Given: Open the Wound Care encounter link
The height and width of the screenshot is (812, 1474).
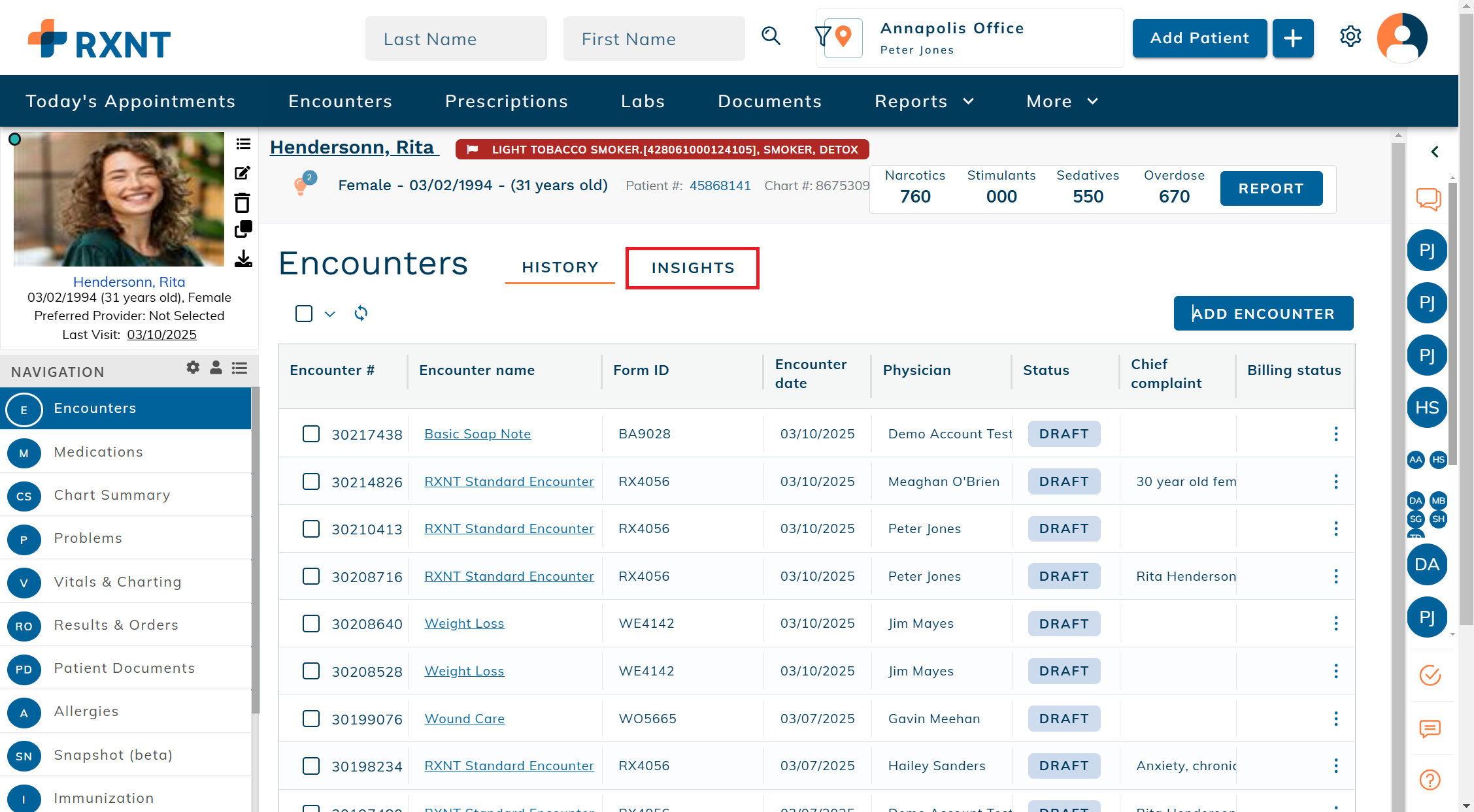Looking at the screenshot, I should pyautogui.click(x=465, y=719).
